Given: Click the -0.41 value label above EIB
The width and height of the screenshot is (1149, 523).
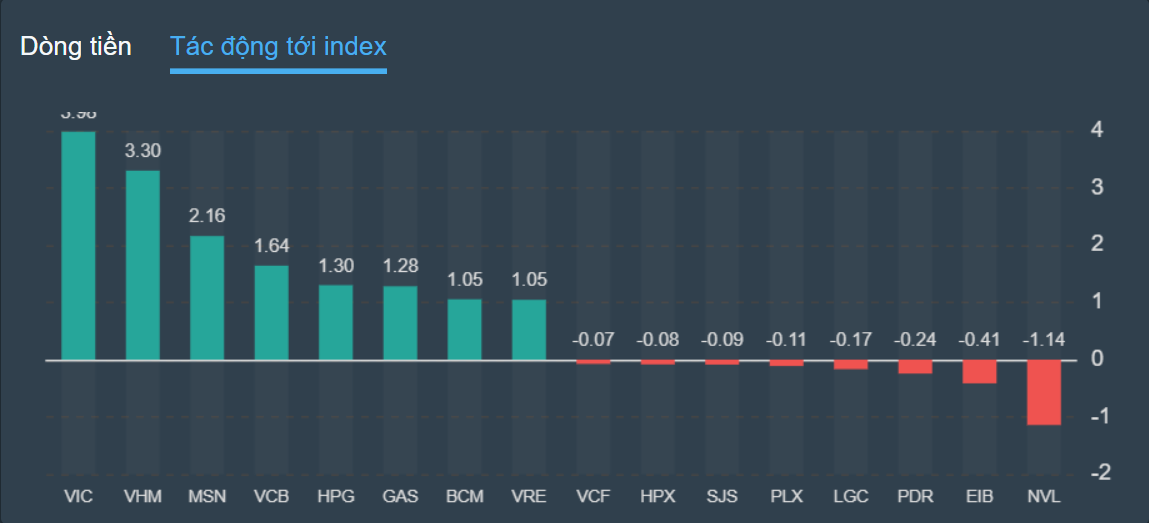Looking at the screenshot, I should pyautogui.click(x=979, y=340).
